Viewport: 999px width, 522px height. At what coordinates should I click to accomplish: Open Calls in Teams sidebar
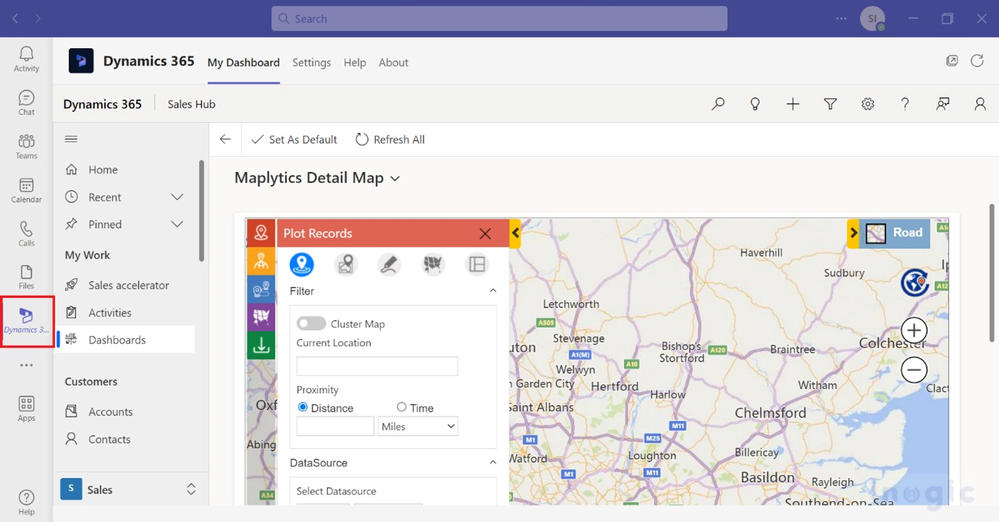(x=26, y=234)
